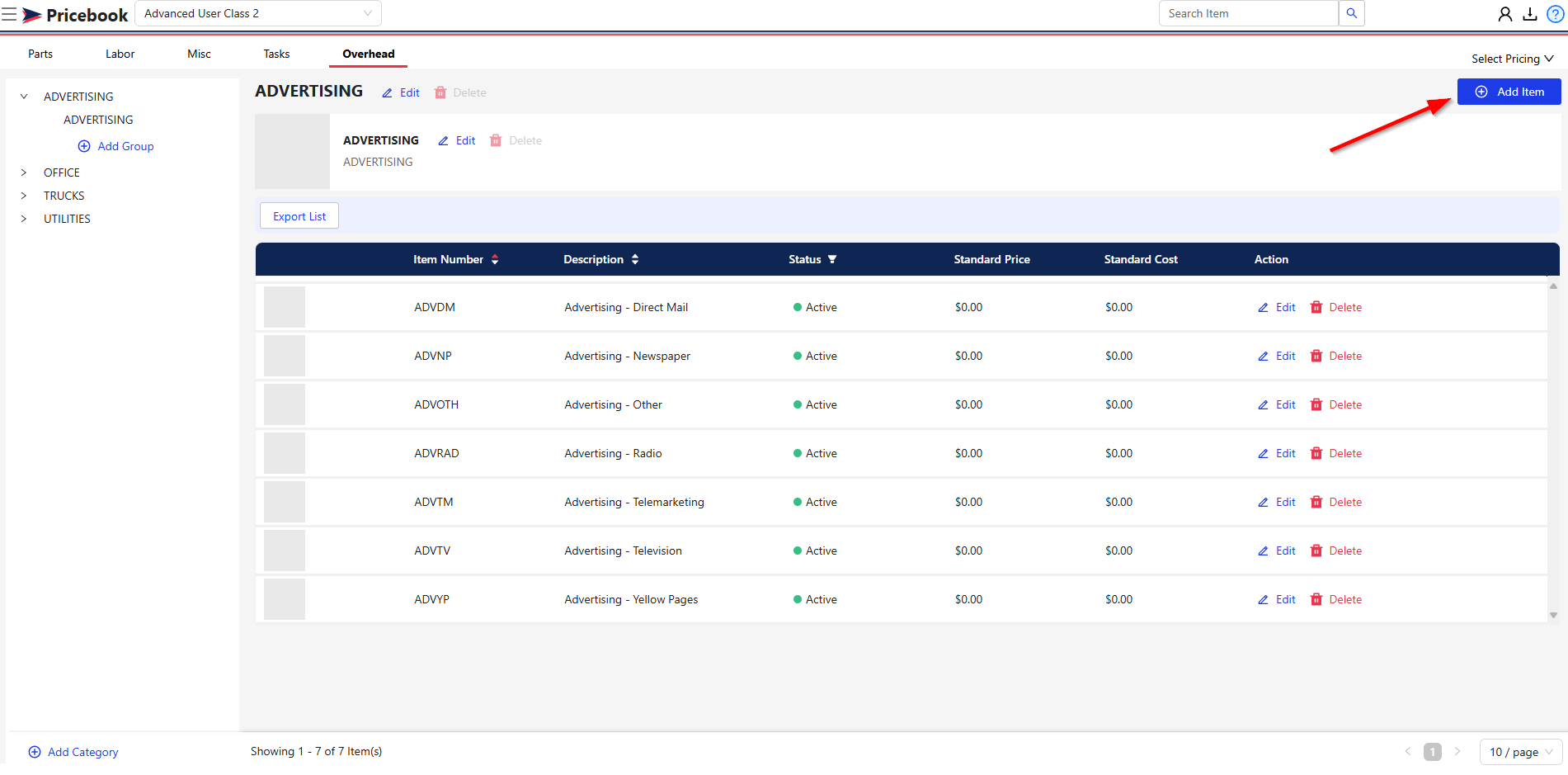
Task: Click Delete next to ADVERTISING category heading
Action: point(460,92)
